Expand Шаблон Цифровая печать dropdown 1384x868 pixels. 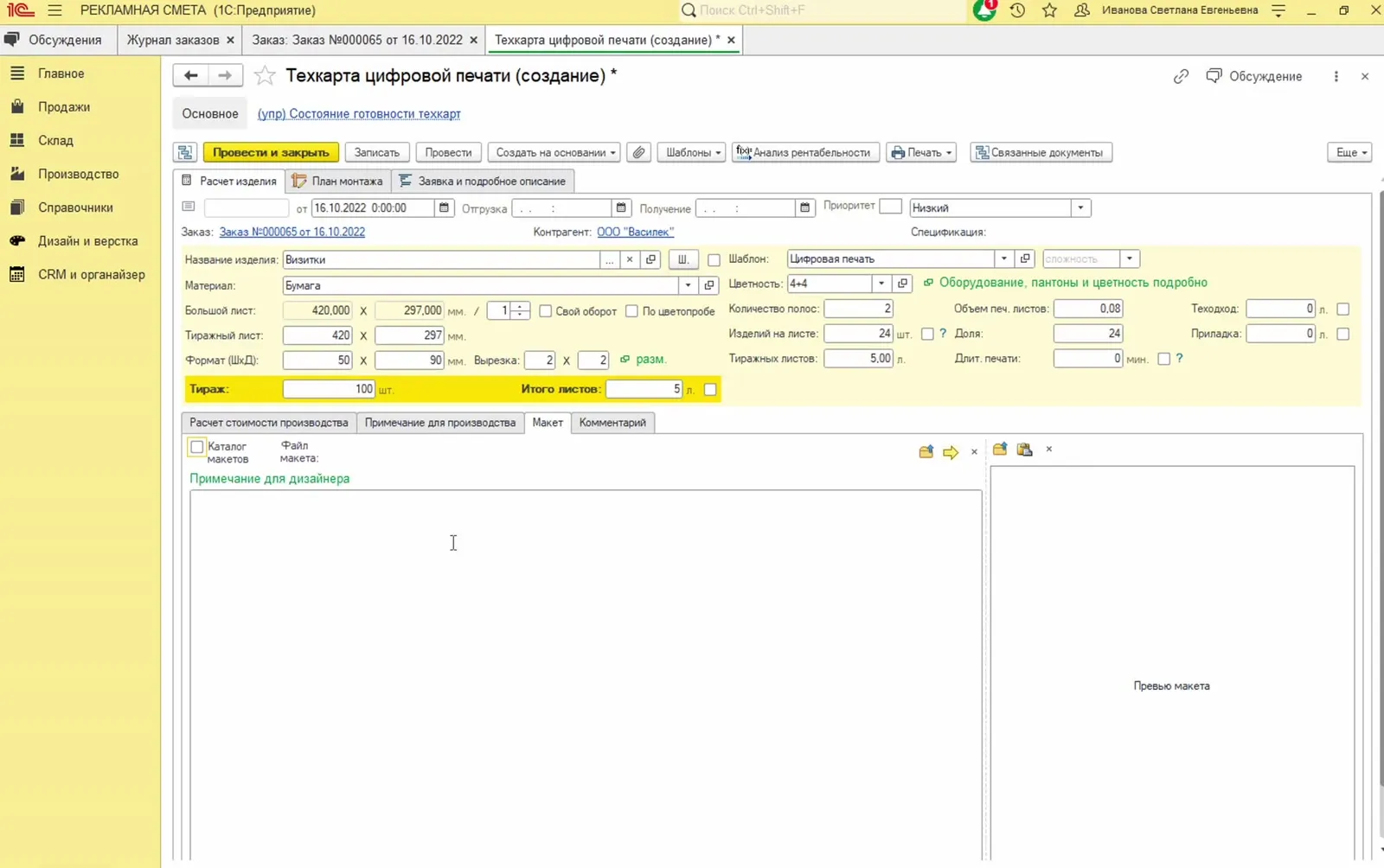pos(1003,258)
